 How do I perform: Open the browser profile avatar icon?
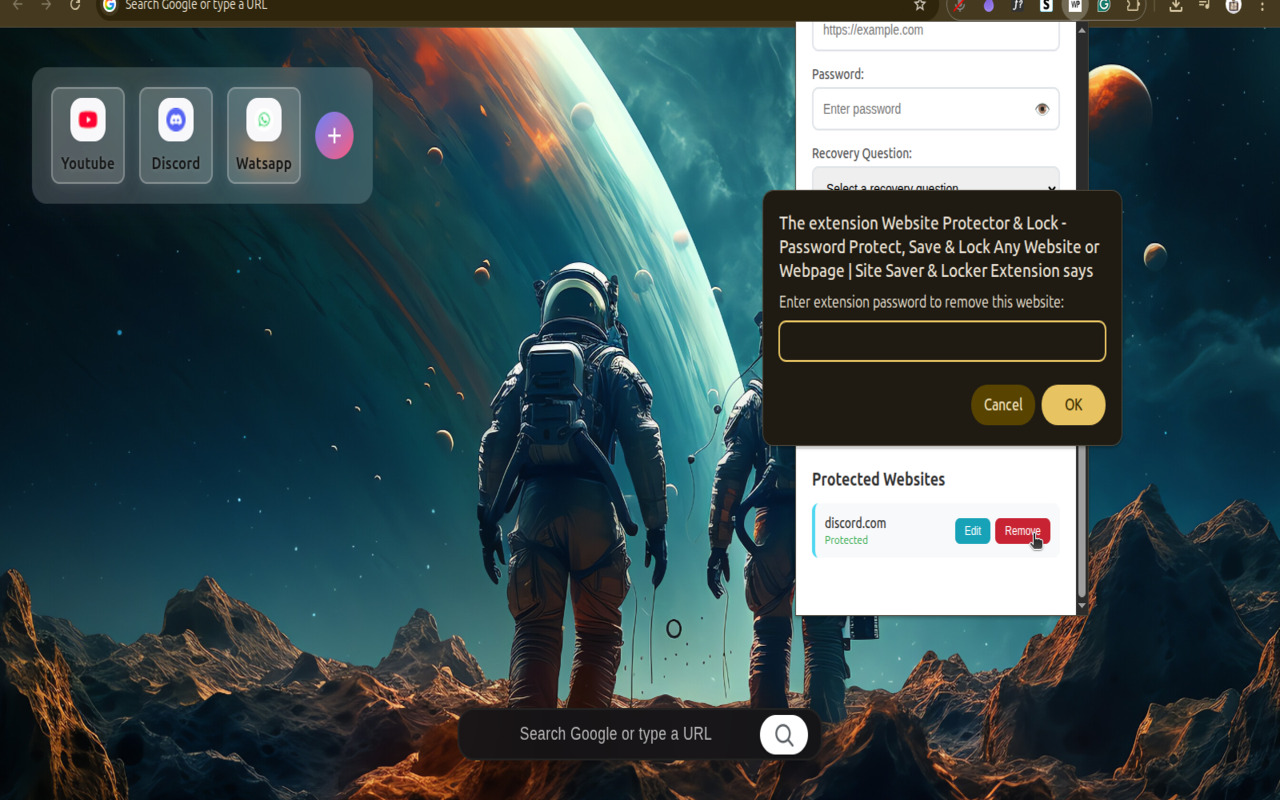pyautogui.click(x=1232, y=8)
